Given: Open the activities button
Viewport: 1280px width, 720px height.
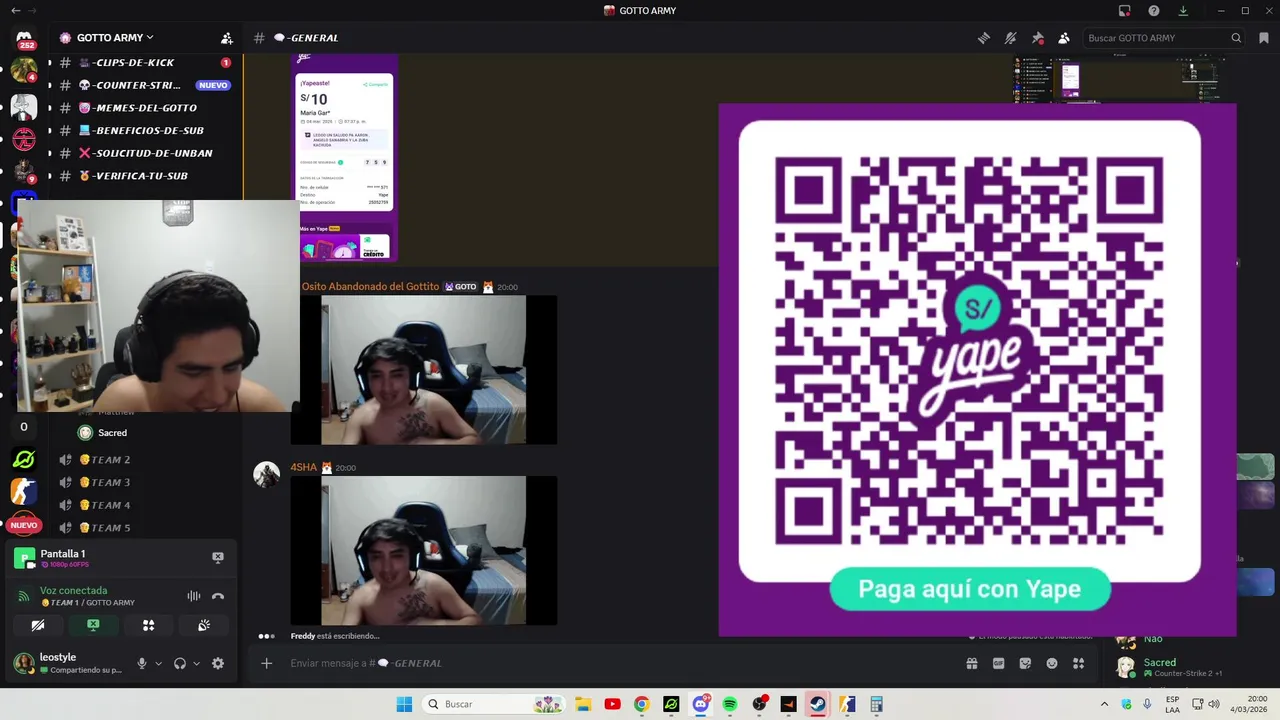Looking at the screenshot, I should [148, 625].
